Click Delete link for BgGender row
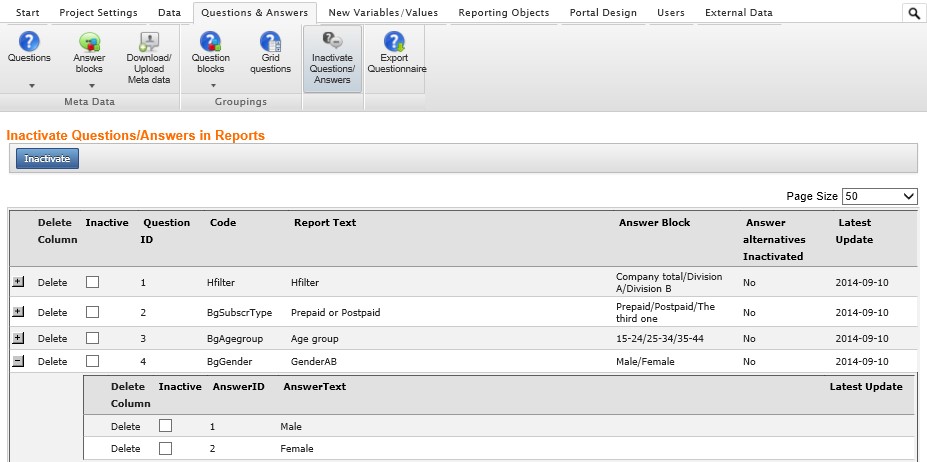The width and height of the screenshot is (927, 462). (53, 361)
